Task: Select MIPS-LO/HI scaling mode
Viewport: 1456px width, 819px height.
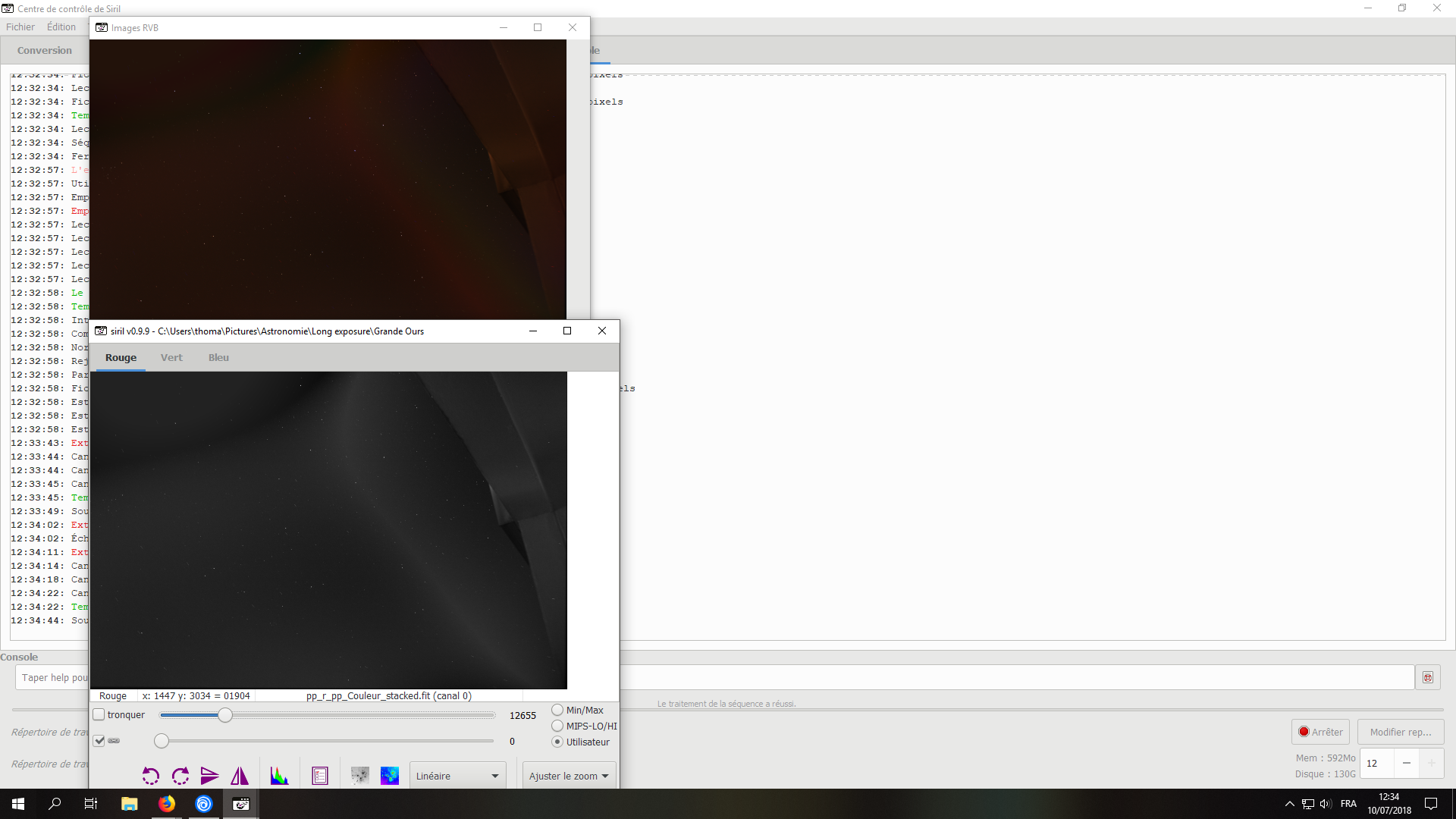Action: coord(557,726)
